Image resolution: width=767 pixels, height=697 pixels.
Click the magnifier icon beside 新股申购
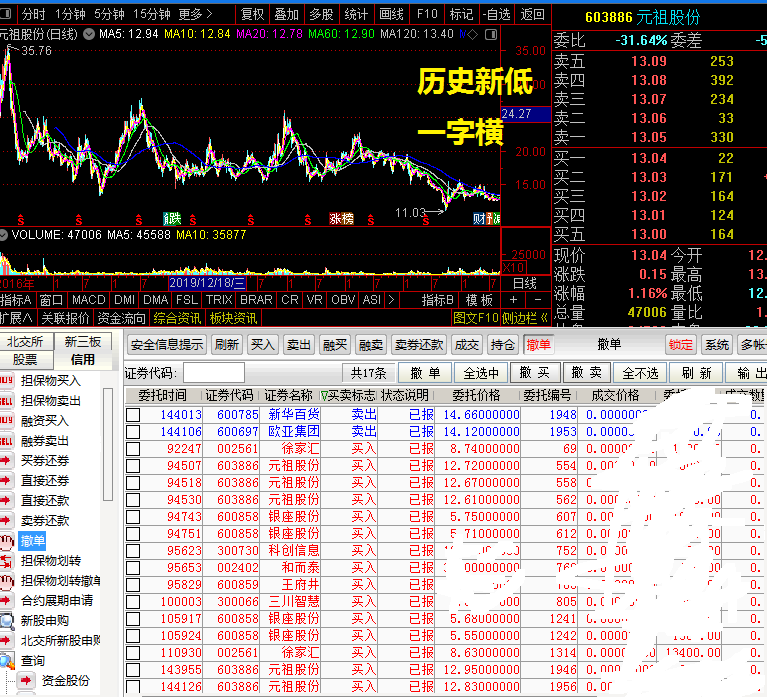7,621
